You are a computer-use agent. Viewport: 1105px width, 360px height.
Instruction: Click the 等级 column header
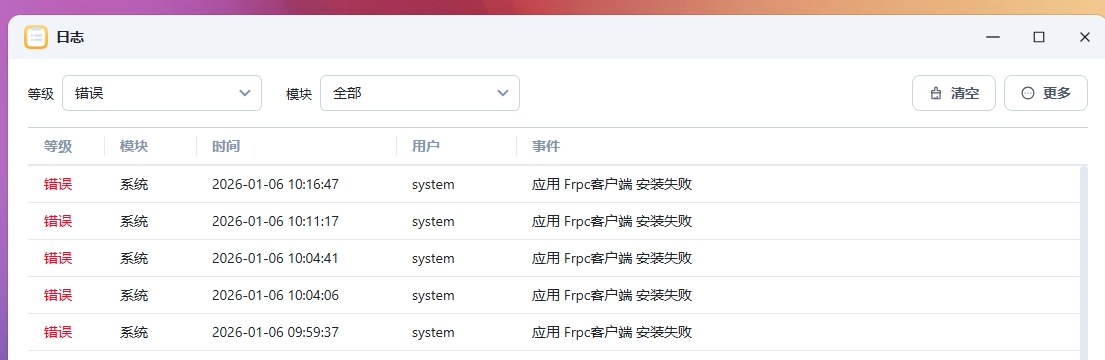(58, 147)
